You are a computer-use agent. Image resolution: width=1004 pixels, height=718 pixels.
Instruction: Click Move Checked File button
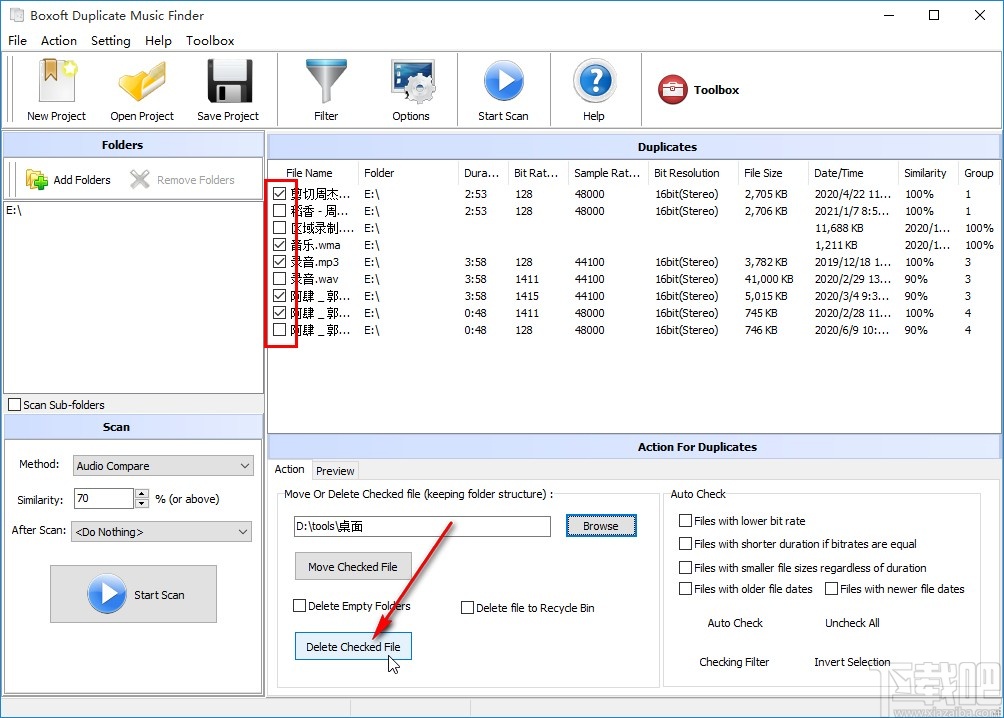[353, 567]
